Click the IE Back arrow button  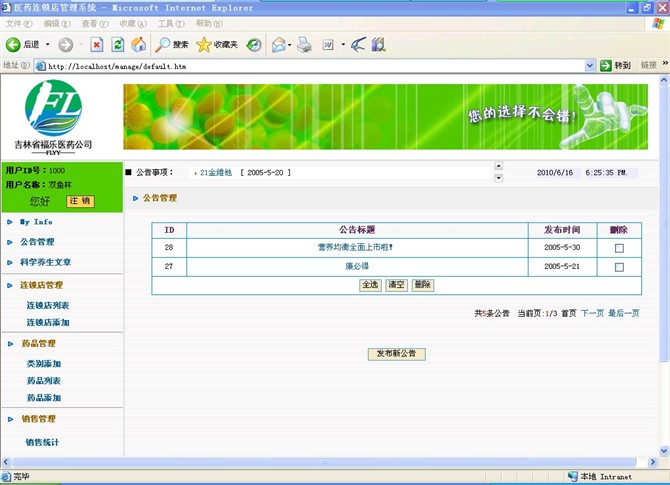point(14,45)
